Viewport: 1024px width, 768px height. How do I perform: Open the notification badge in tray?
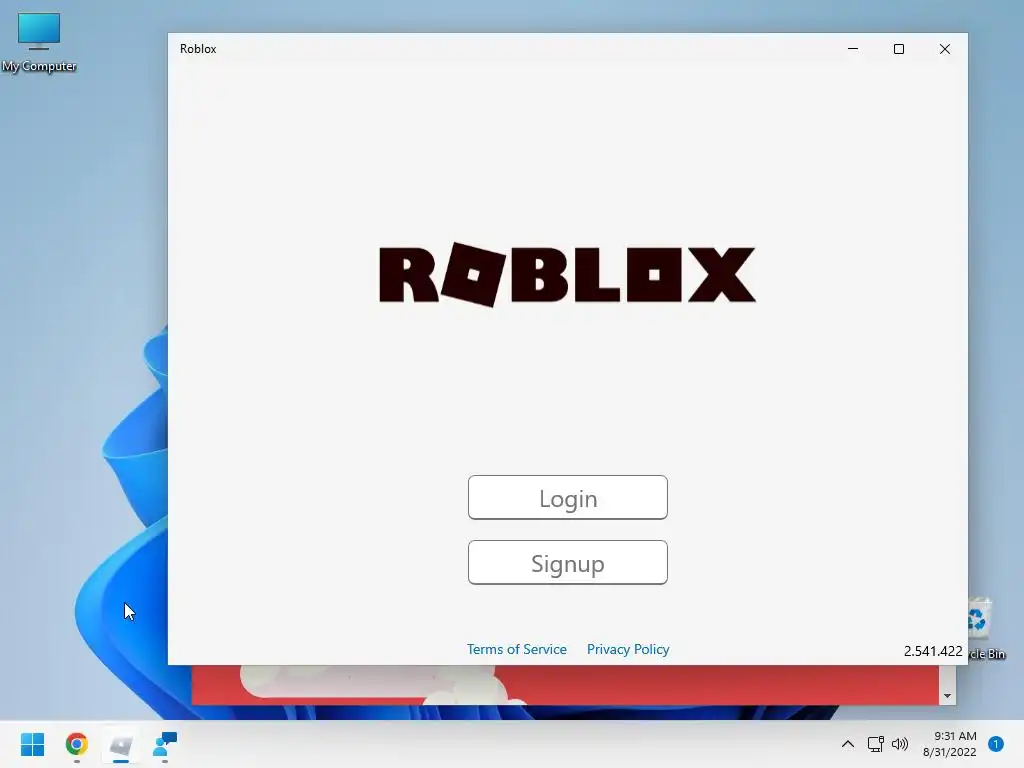996,744
